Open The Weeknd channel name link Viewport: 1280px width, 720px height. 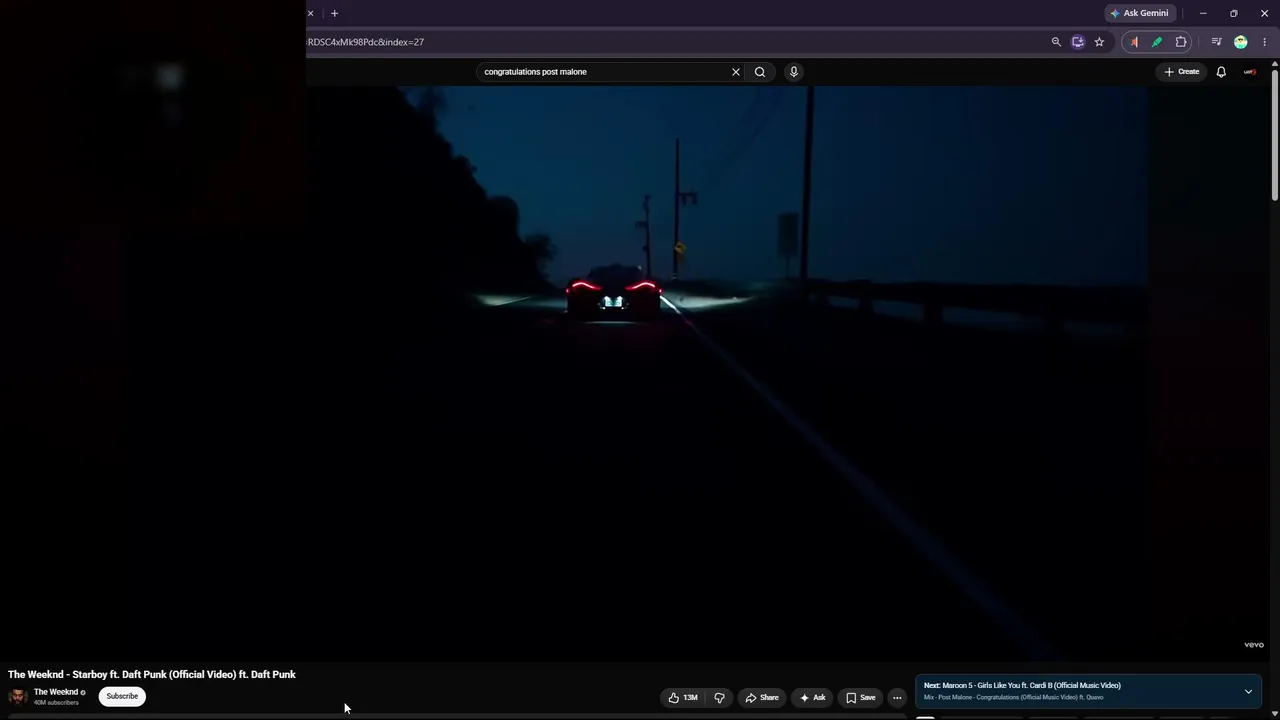pos(56,692)
